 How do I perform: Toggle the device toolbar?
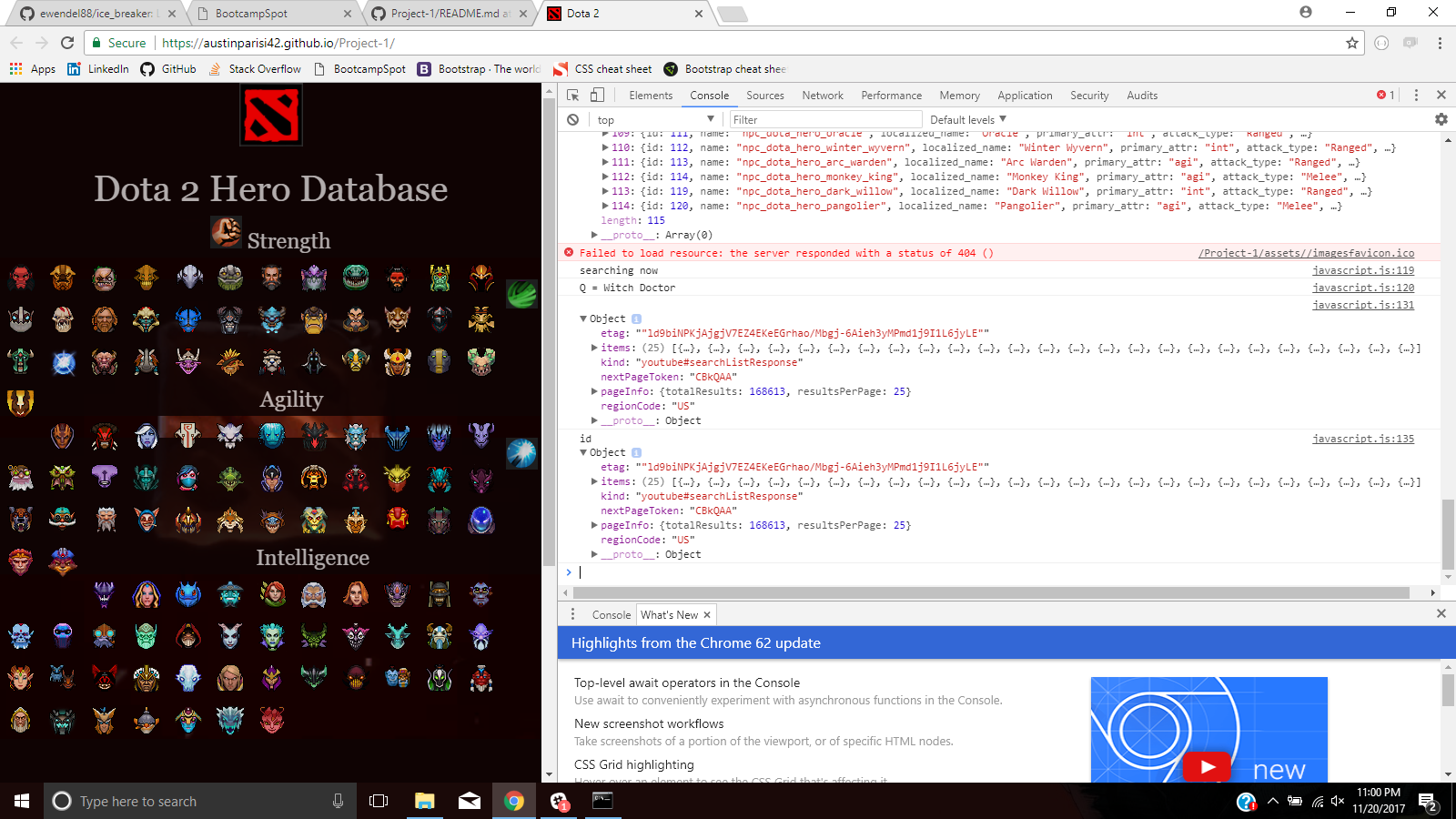[x=597, y=95]
